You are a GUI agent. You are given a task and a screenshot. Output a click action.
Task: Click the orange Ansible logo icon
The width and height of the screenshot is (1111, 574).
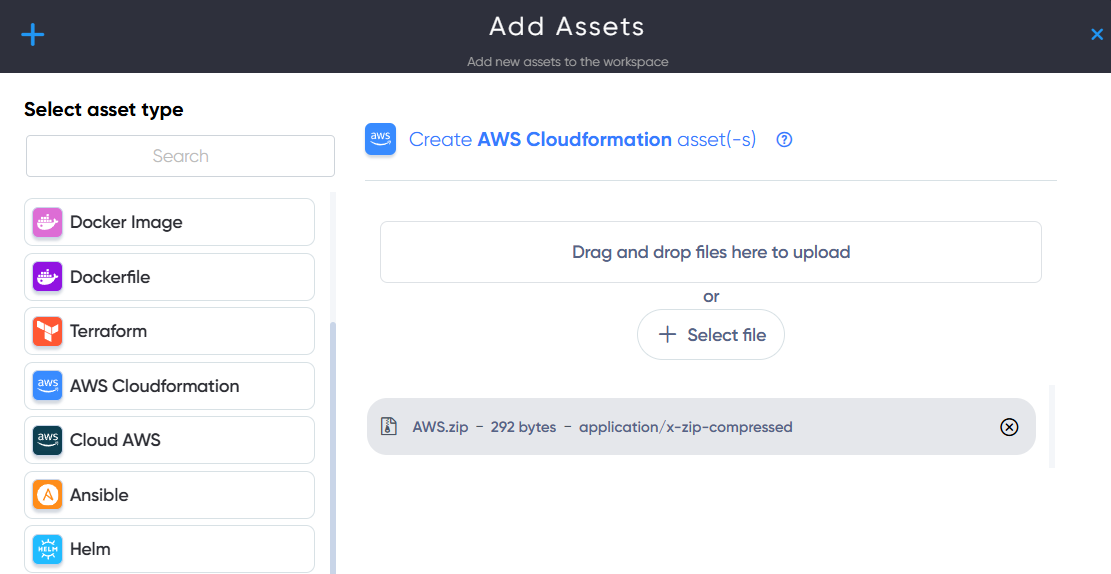click(x=47, y=495)
